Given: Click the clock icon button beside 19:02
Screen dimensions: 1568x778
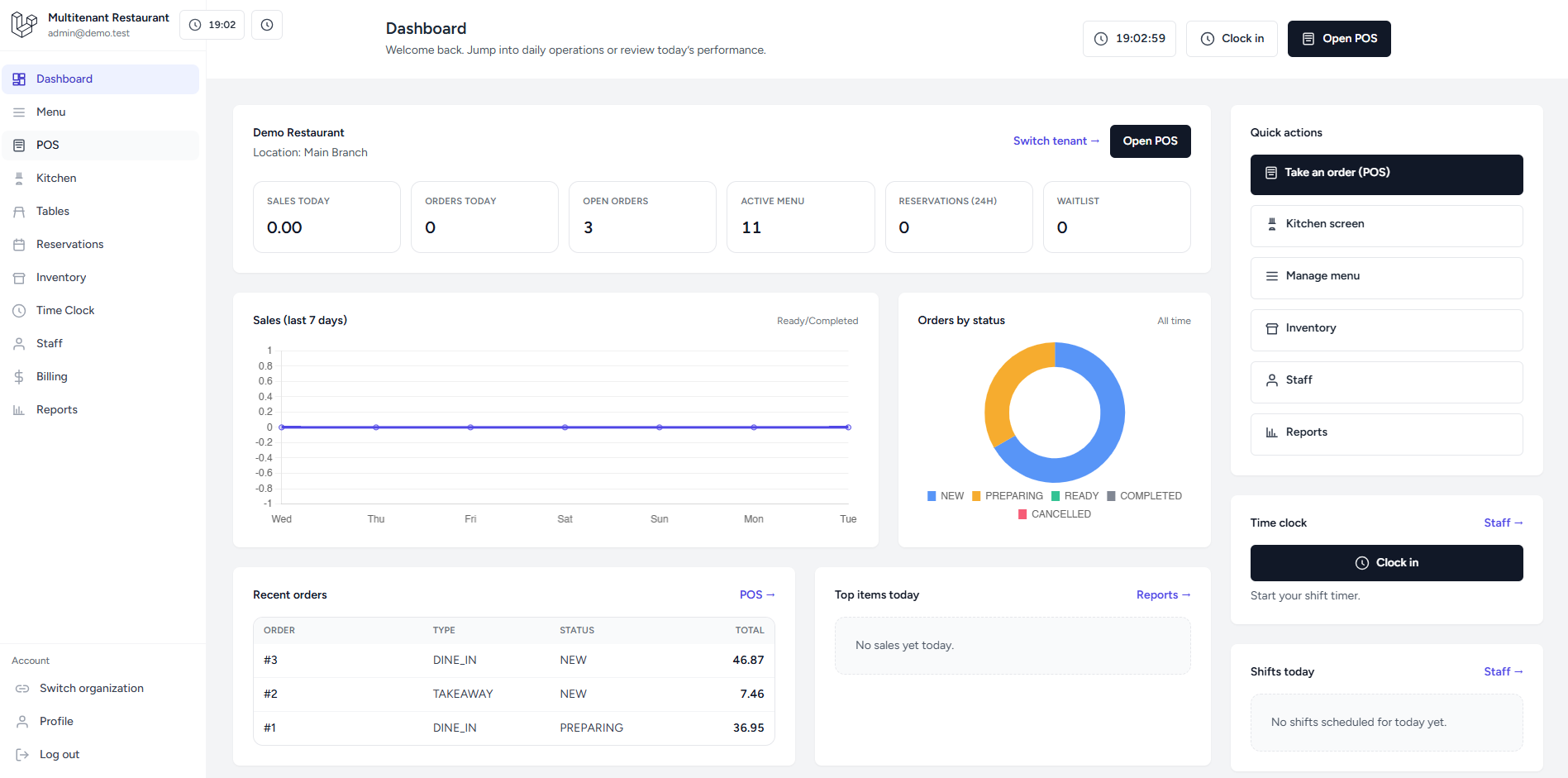Looking at the screenshot, I should click(x=266, y=25).
